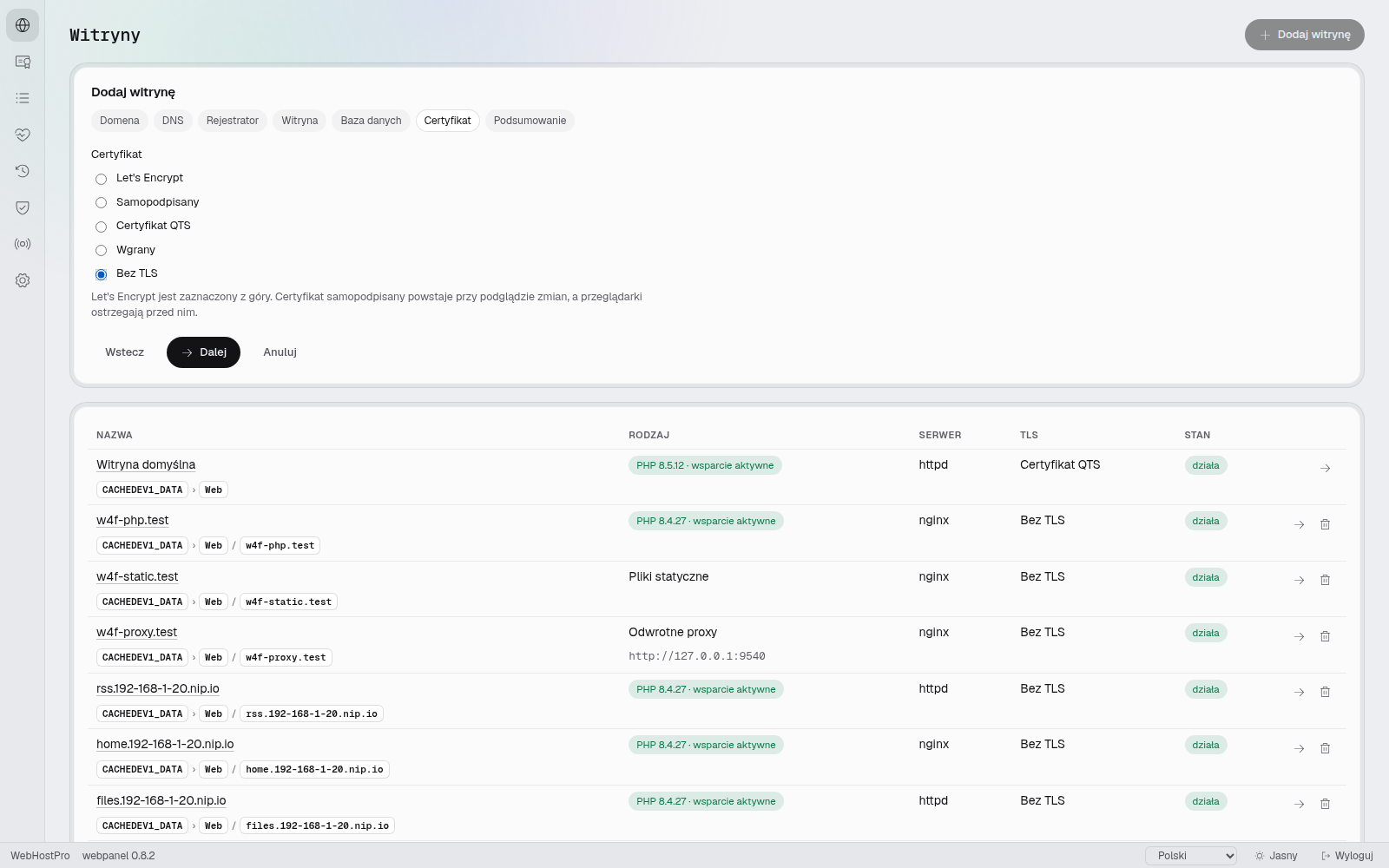Click trash icon for home.192-168-1-20.nip.io

tap(1325, 748)
